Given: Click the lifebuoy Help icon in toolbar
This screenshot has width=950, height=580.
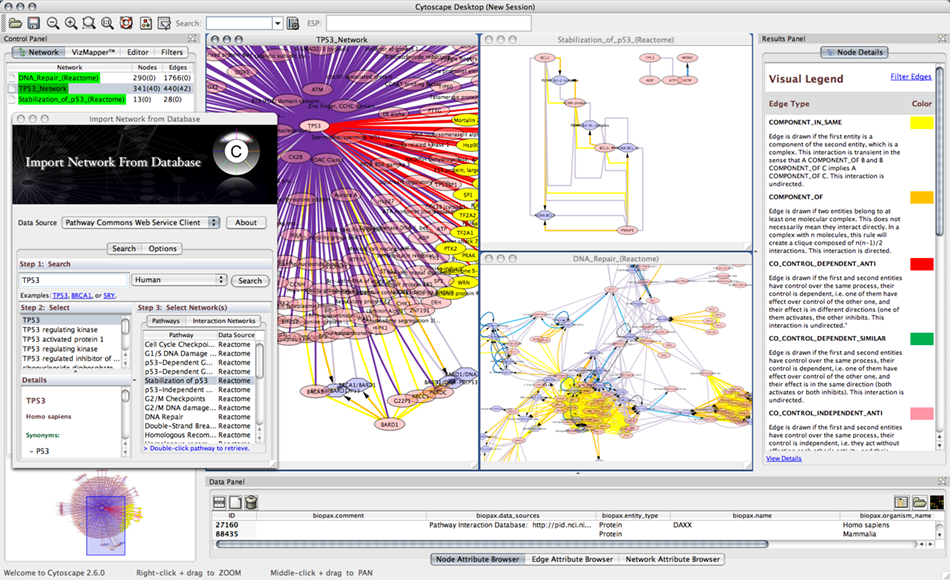Looking at the screenshot, I should pos(126,22).
